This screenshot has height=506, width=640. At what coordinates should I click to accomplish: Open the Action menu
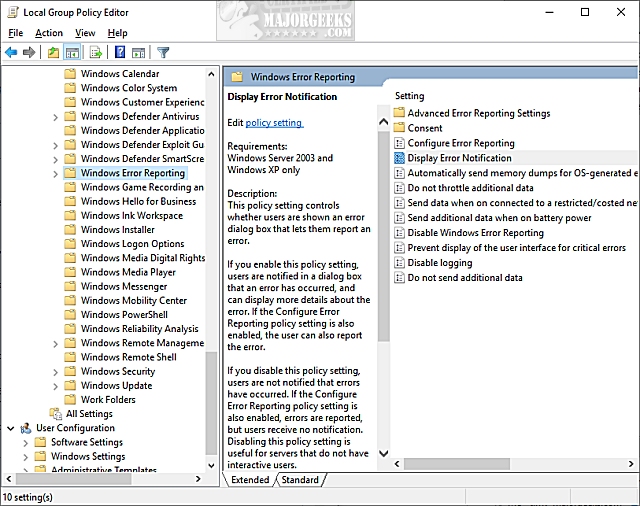[49, 33]
